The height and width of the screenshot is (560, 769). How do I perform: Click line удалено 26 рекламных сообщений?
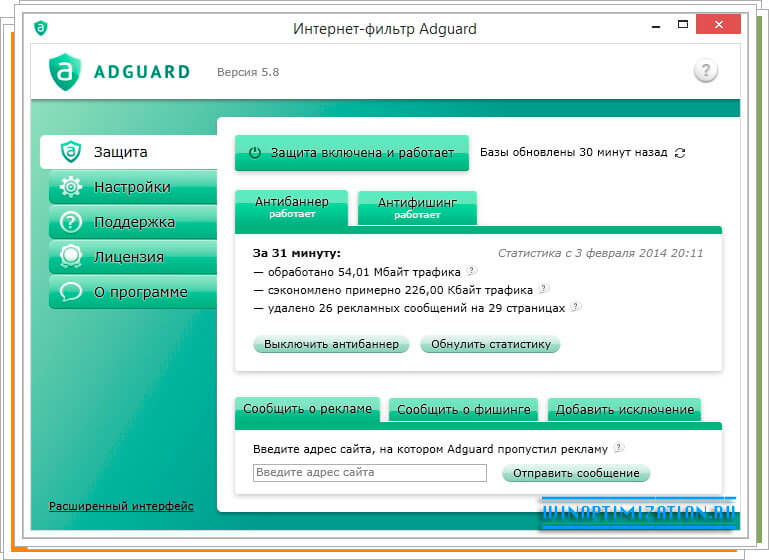pos(409,308)
